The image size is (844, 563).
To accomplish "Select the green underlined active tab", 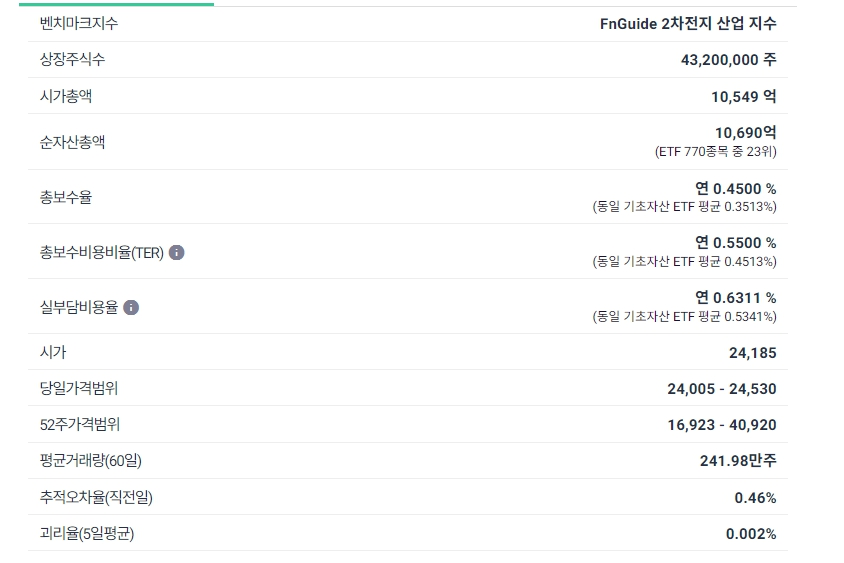I will [x=116, y=4].
